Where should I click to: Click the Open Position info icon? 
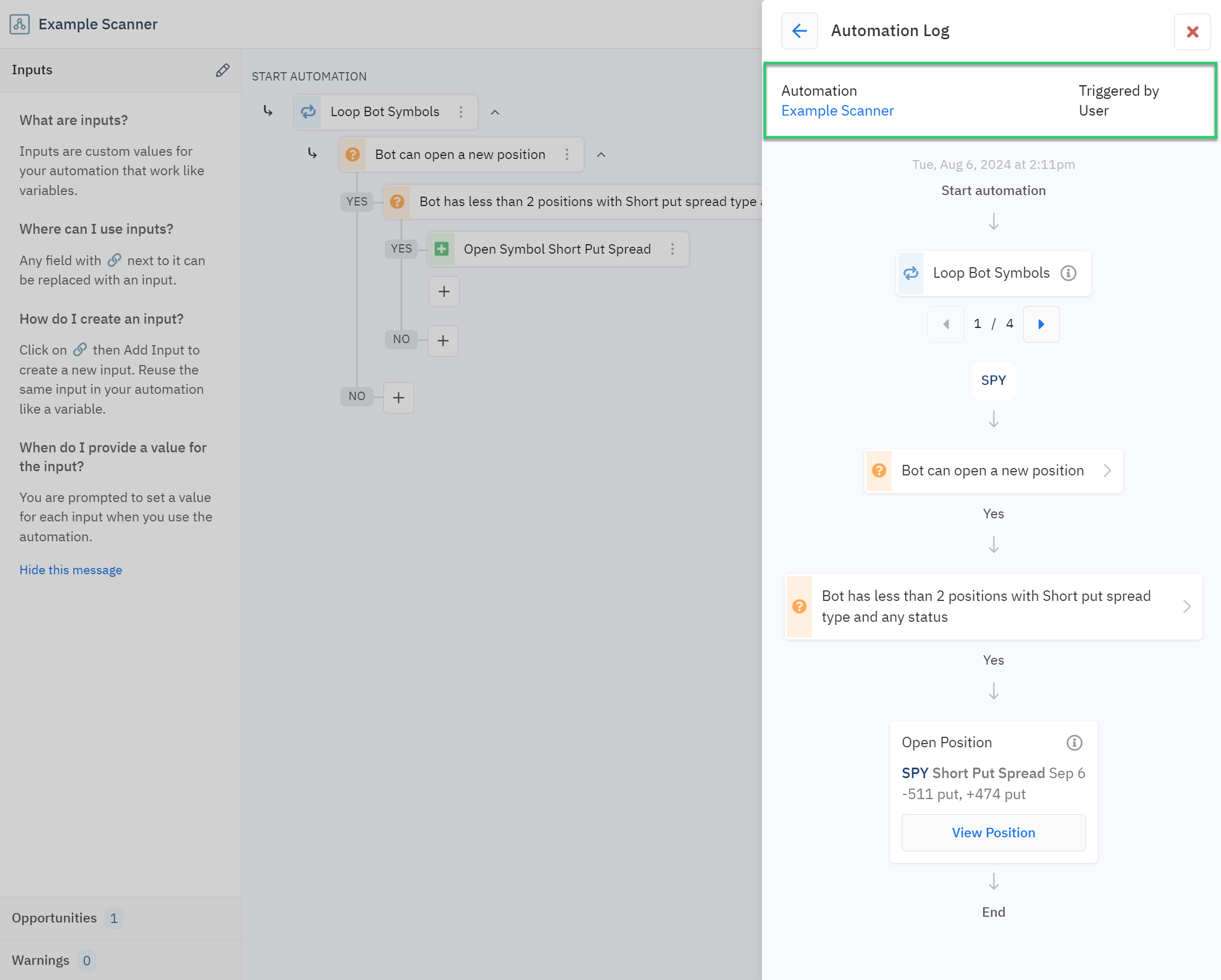[x=1074, y=743]
